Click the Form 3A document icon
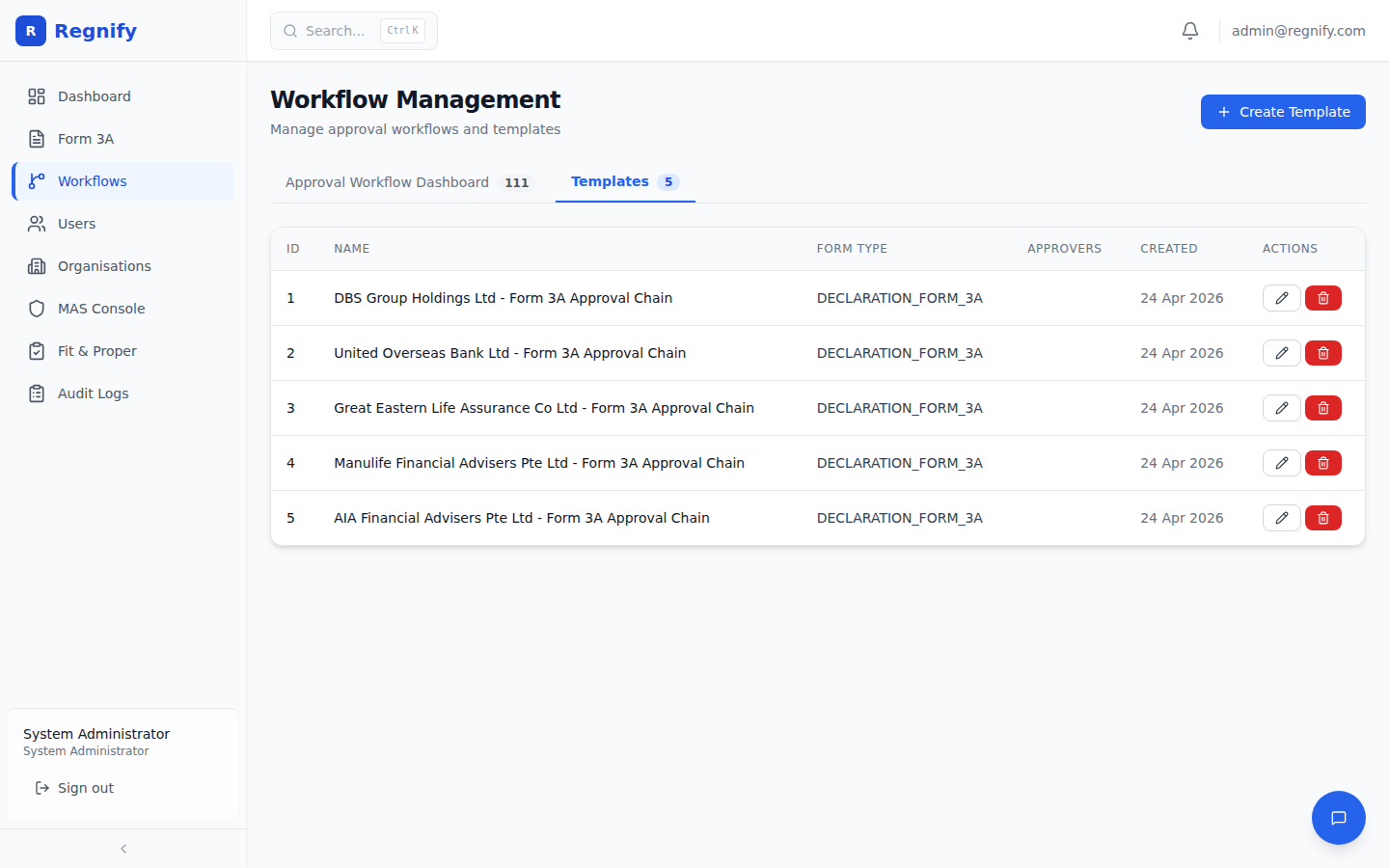Screen dimensions: 1389x868 coord(37,139)
